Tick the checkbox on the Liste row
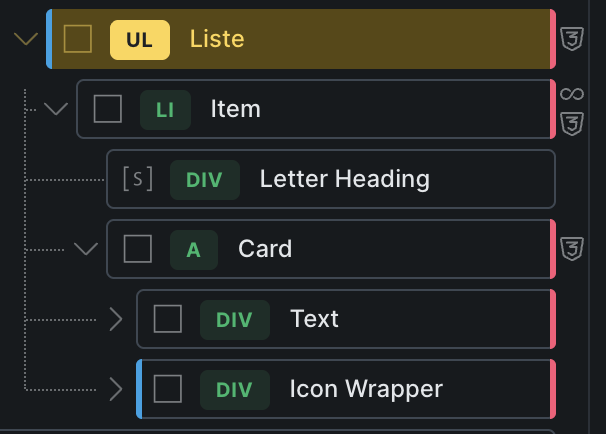This screenshot has width=606, height=434. 78,39
